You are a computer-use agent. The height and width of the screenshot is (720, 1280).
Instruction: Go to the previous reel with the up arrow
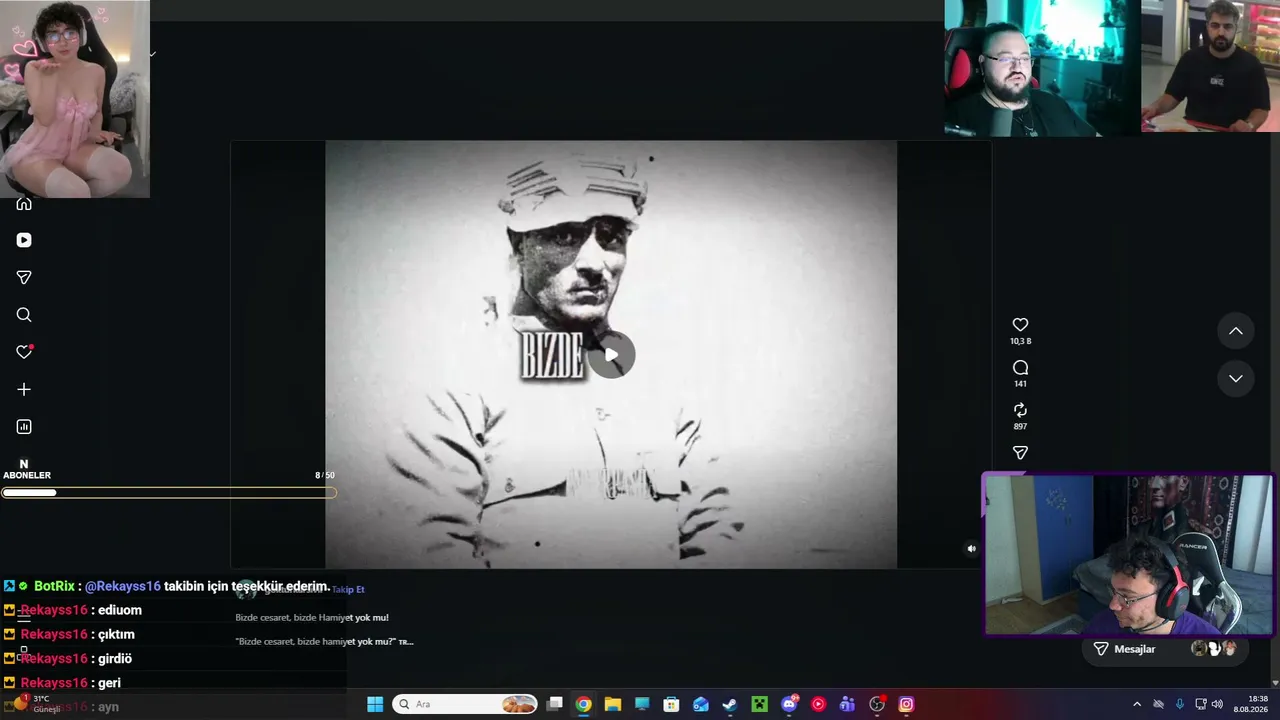(x=1236, y=331)
